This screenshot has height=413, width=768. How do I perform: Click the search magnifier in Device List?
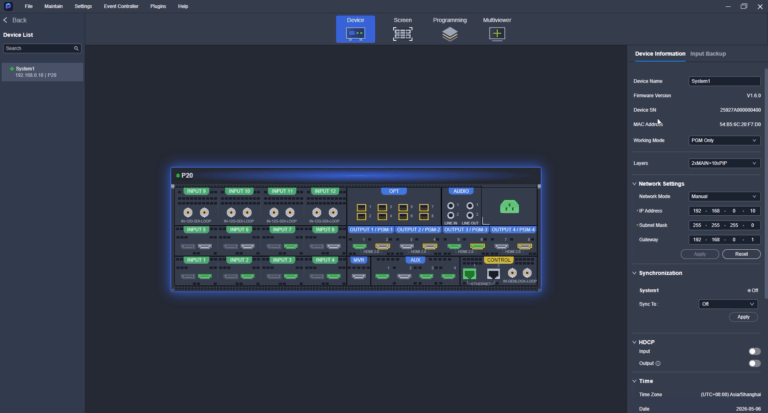pyautogui.click(x=76, y=49)
